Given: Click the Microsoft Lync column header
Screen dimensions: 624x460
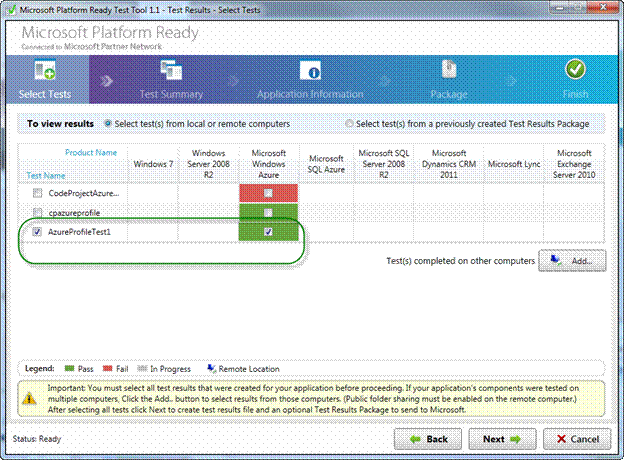Looking at the screenshot, I should click(514, 164).
